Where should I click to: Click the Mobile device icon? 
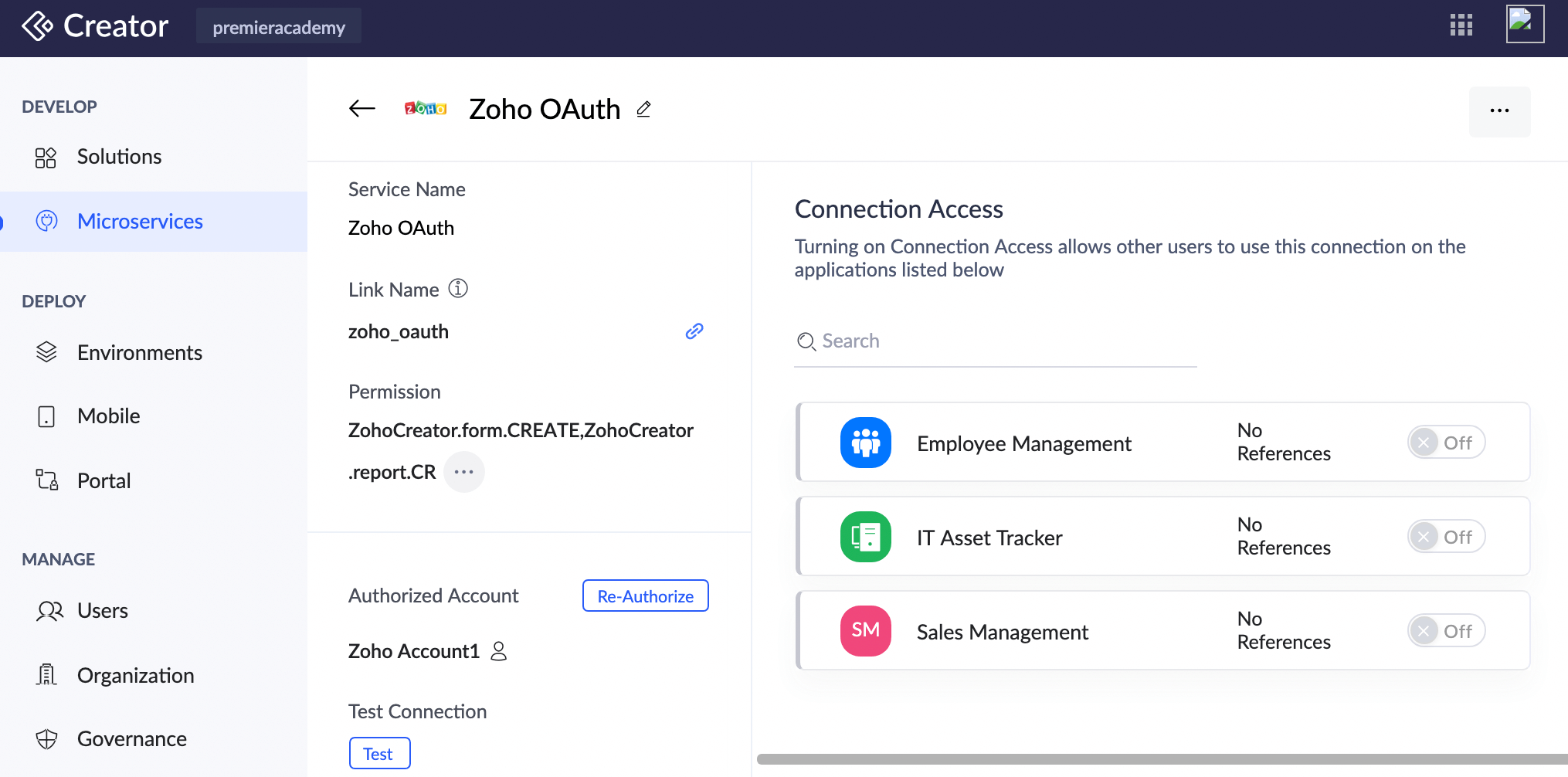point(46,416)
